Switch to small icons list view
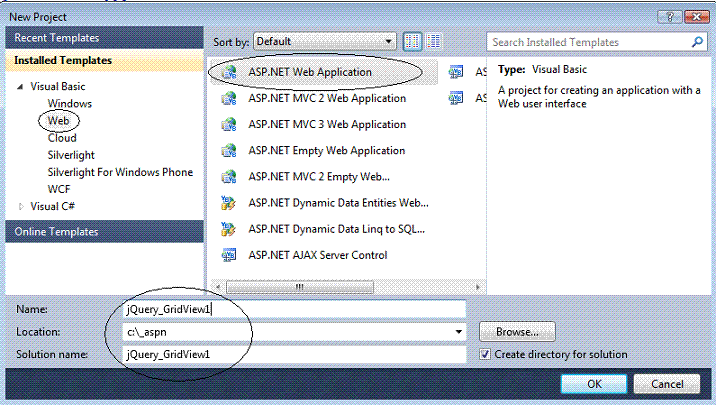Screen dimensions: 716x405 coord(433,42)
